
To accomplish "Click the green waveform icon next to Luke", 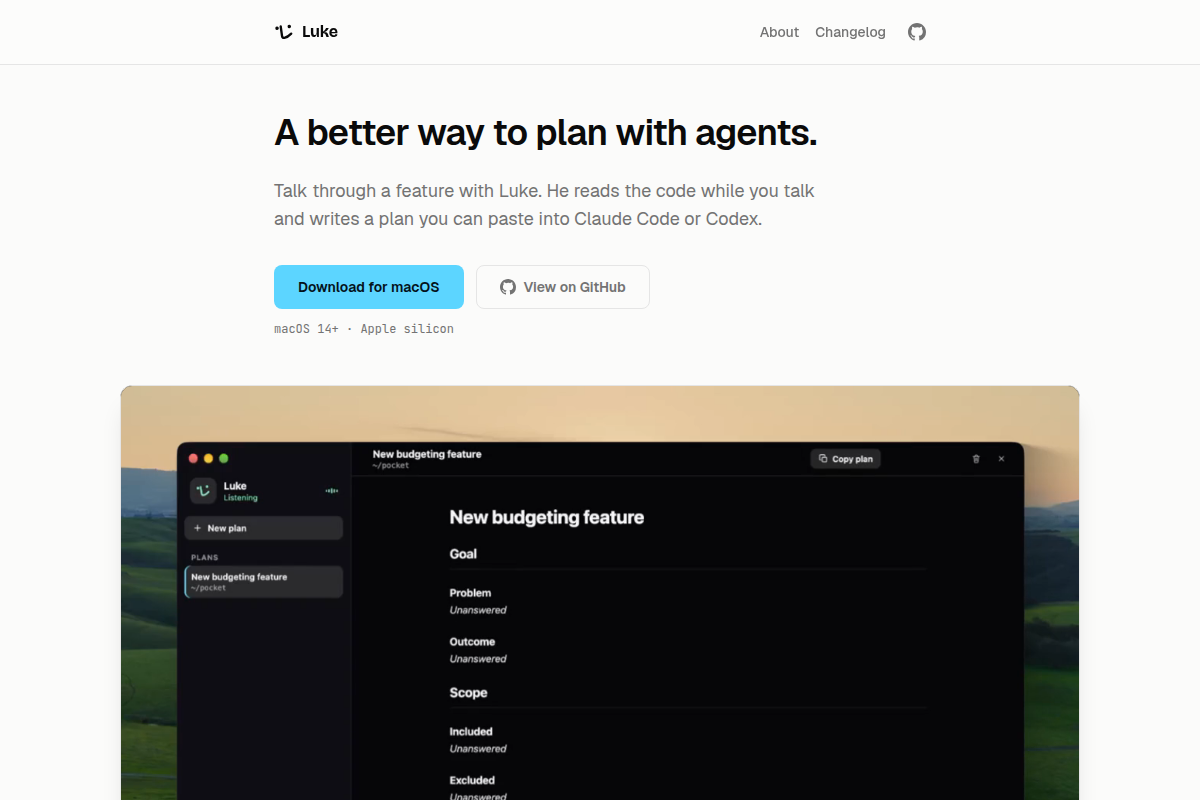I will point(332,490).
